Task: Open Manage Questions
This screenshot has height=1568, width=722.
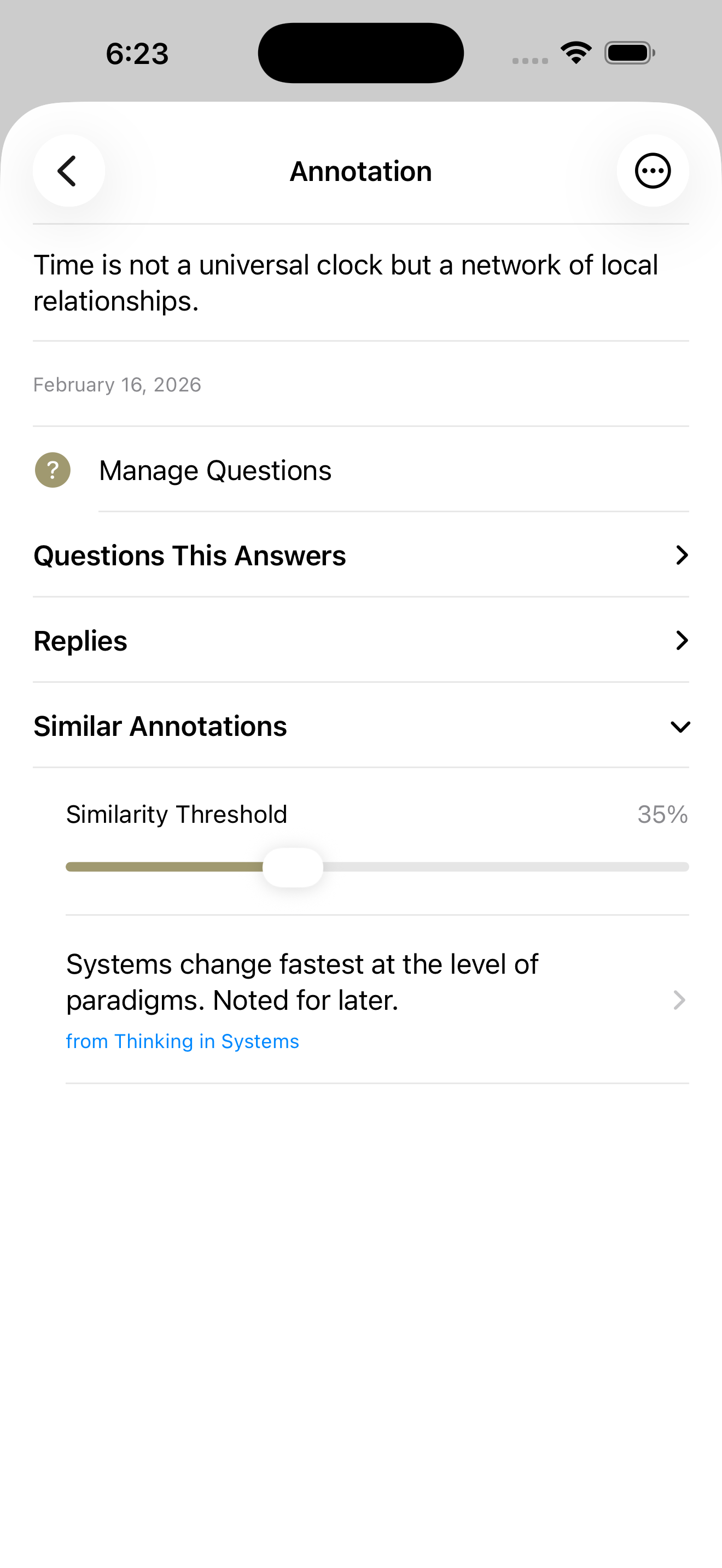Action: [x=216, y=470]
